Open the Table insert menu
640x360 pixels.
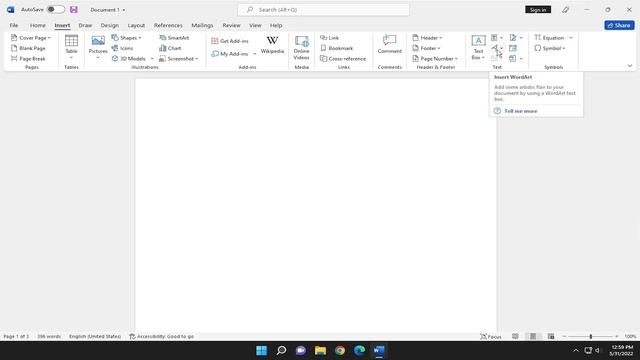(x=71, y=47)
